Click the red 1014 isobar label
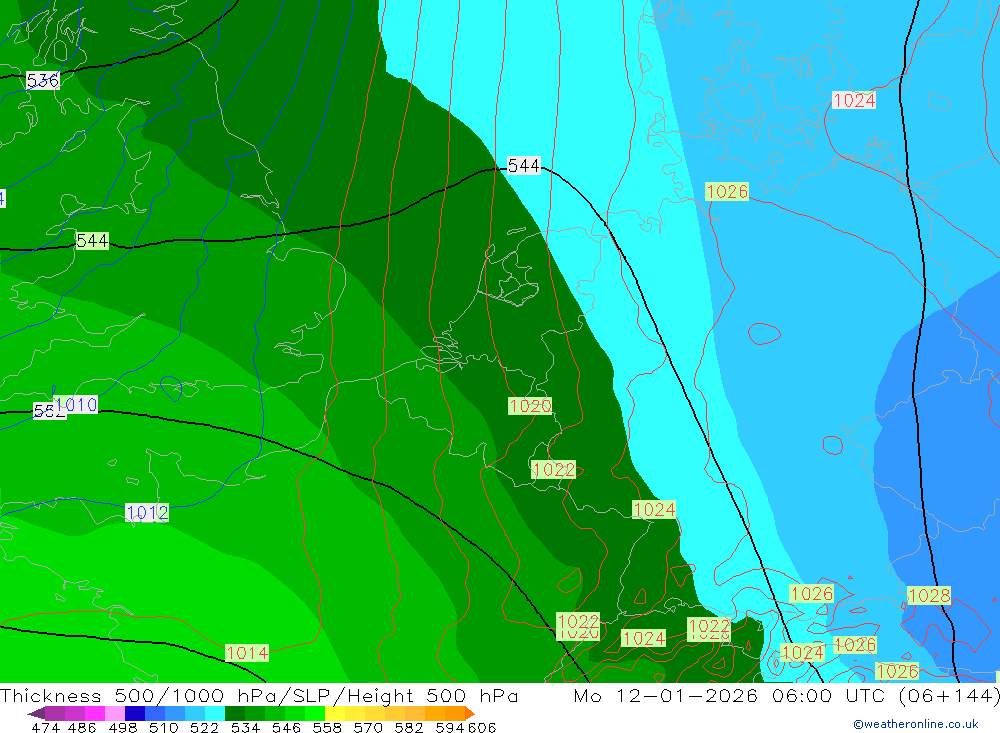 (x=247, y=653)
